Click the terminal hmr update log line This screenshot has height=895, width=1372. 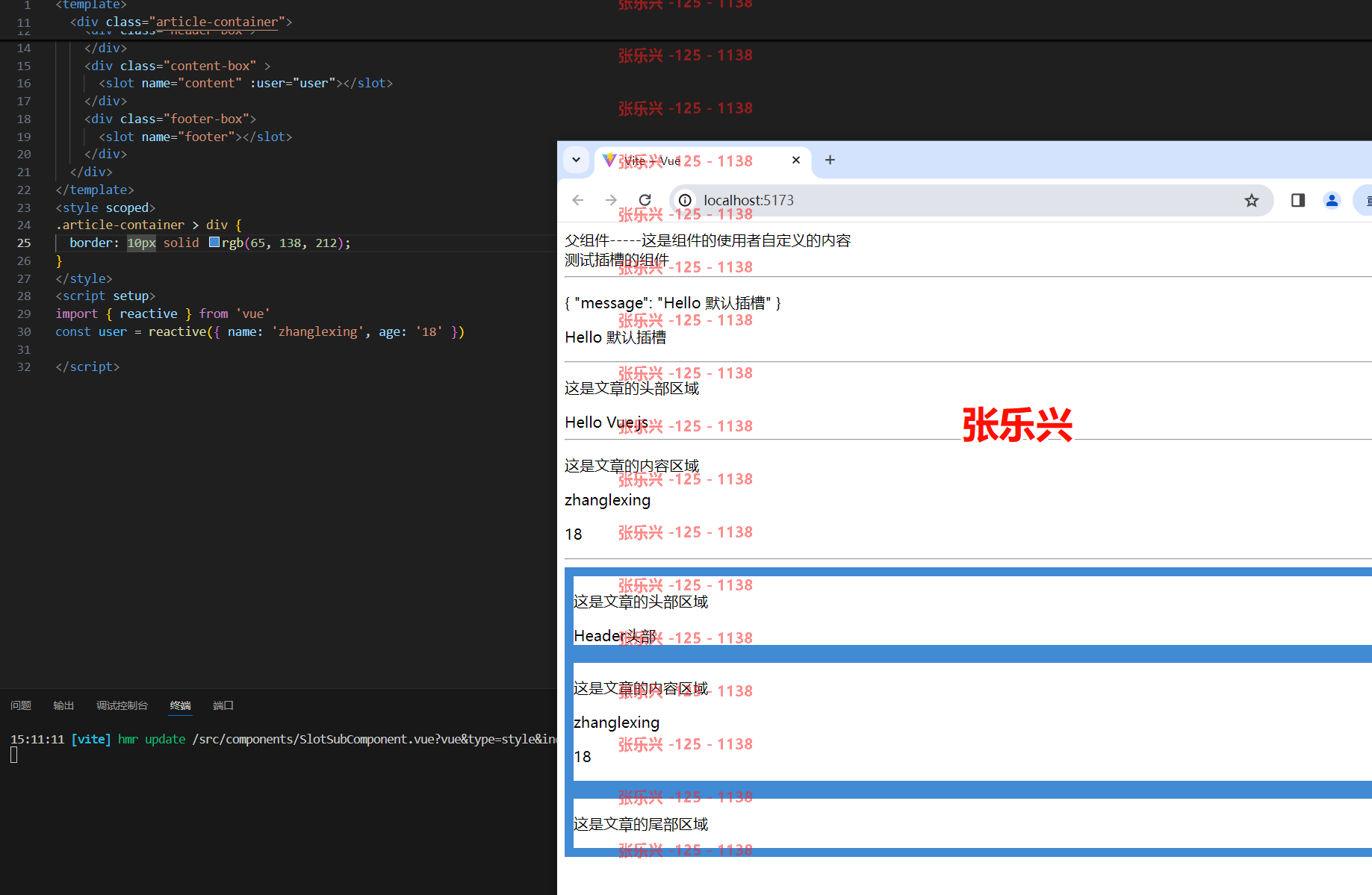pos(284,739)
